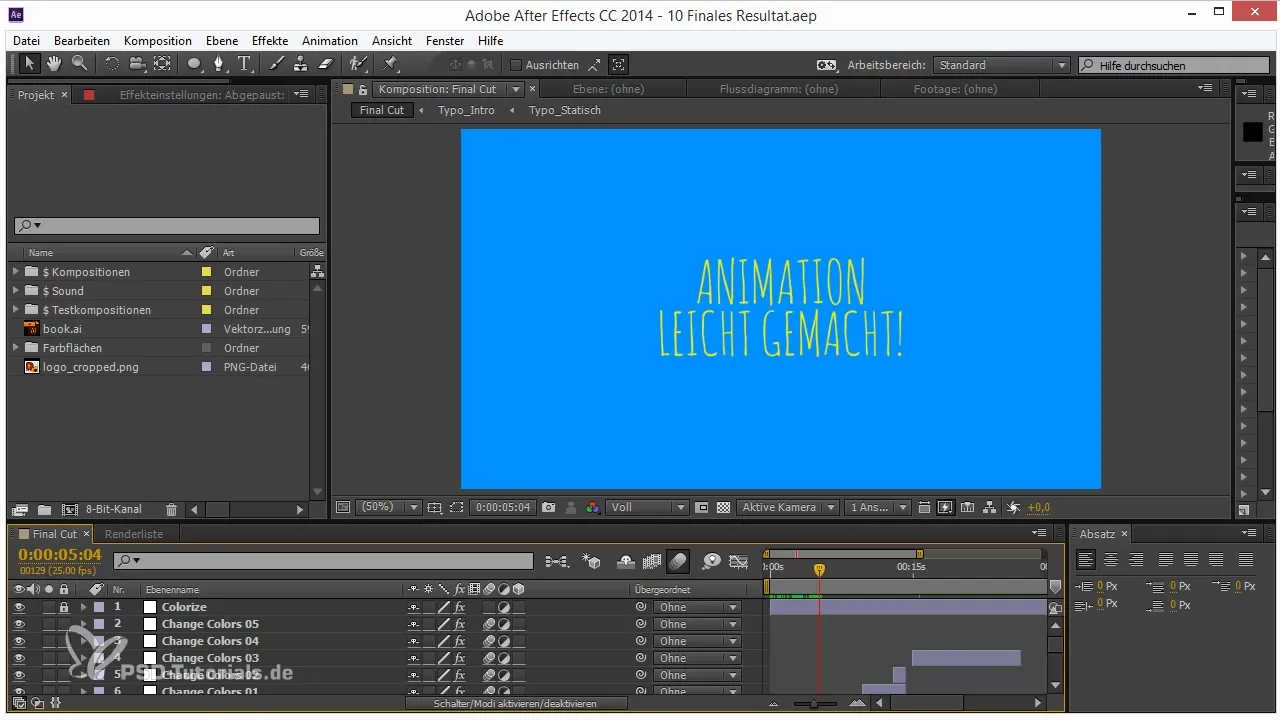Open the Effekte menu
This screenshot has width=1280, height=720.
[x=270, y=41]
